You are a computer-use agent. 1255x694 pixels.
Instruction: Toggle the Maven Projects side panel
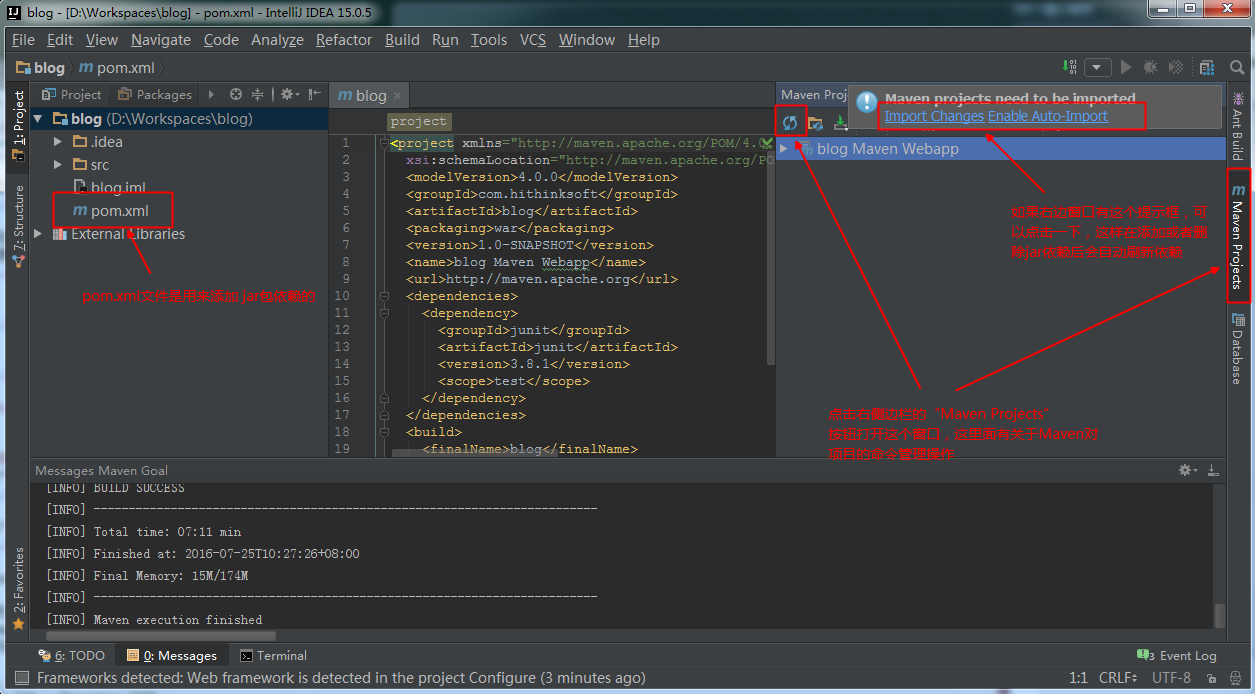(x=1238, y=236)
